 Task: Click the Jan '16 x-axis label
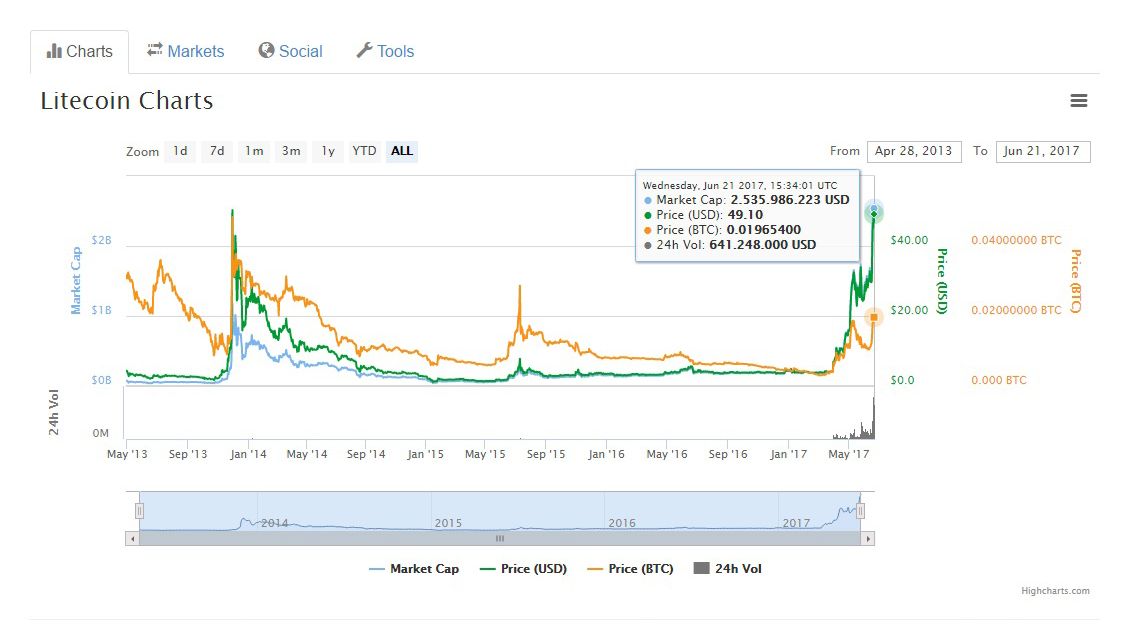pos(606,454)
